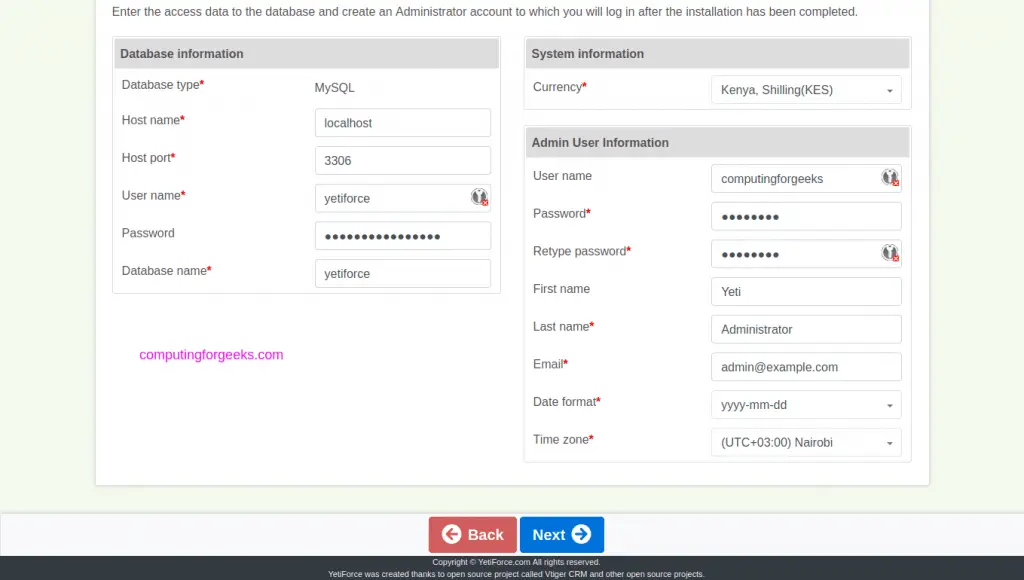Image resolution: width=1024 pixels, height=580 pixels.
Task: Open the Currency dropdown
Action: pos(806,90)
